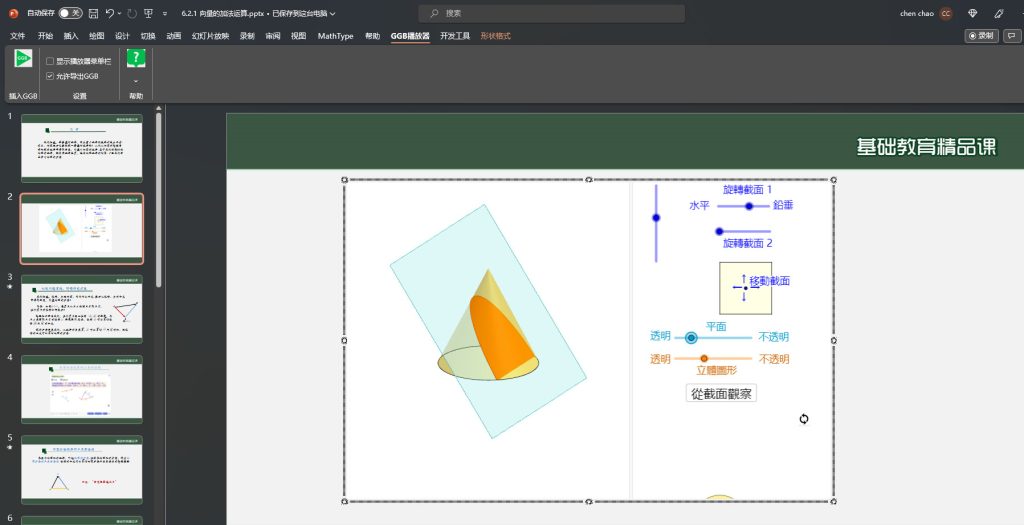Screen dimensions: 1024x525
Task: Click the rotation handle icon beside GGB object
Action: click(x=804, y=419)
